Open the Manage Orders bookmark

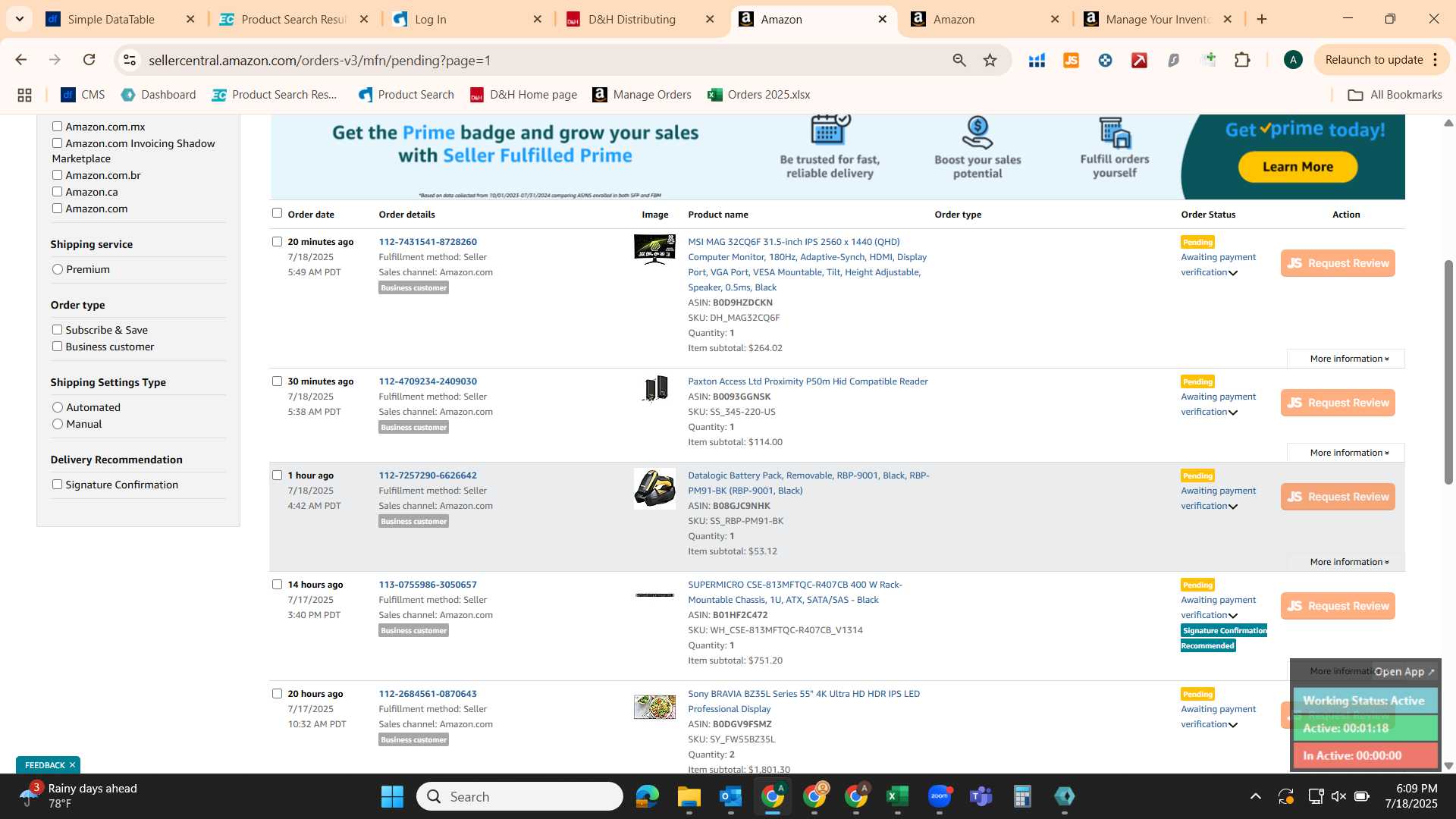[x=642, y=95]
